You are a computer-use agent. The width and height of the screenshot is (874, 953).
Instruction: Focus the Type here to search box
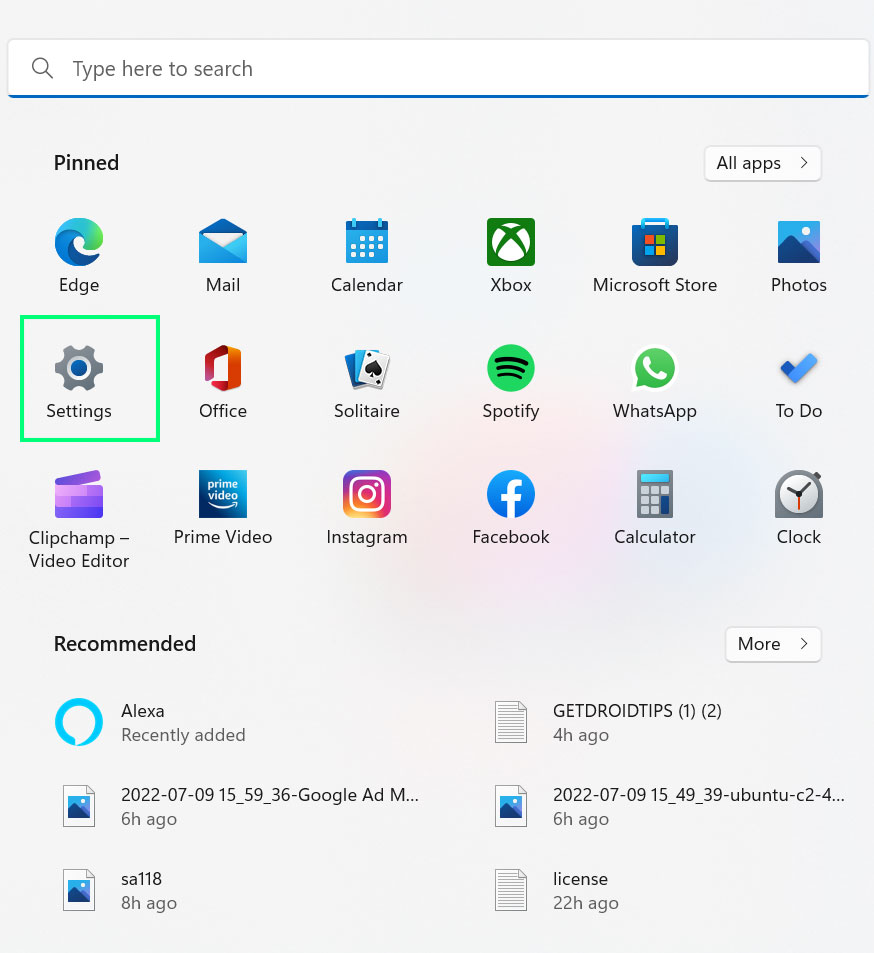(x=438, y=69)
